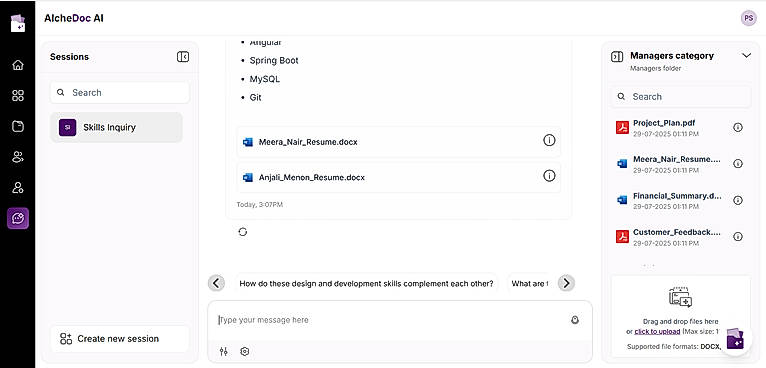The width and height of the screenshot is (766, 368).
Task: Click the 'Managers folder' subtitle
Action: pos(655,68)
